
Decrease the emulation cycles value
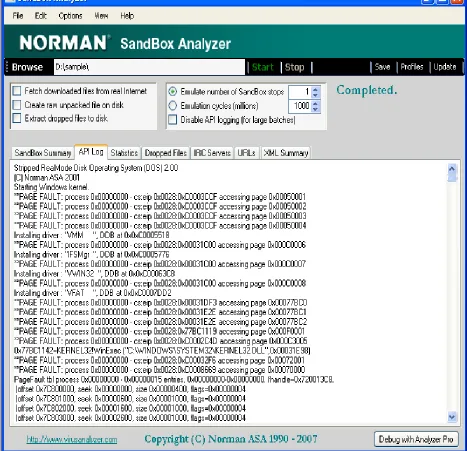point(316,109)
